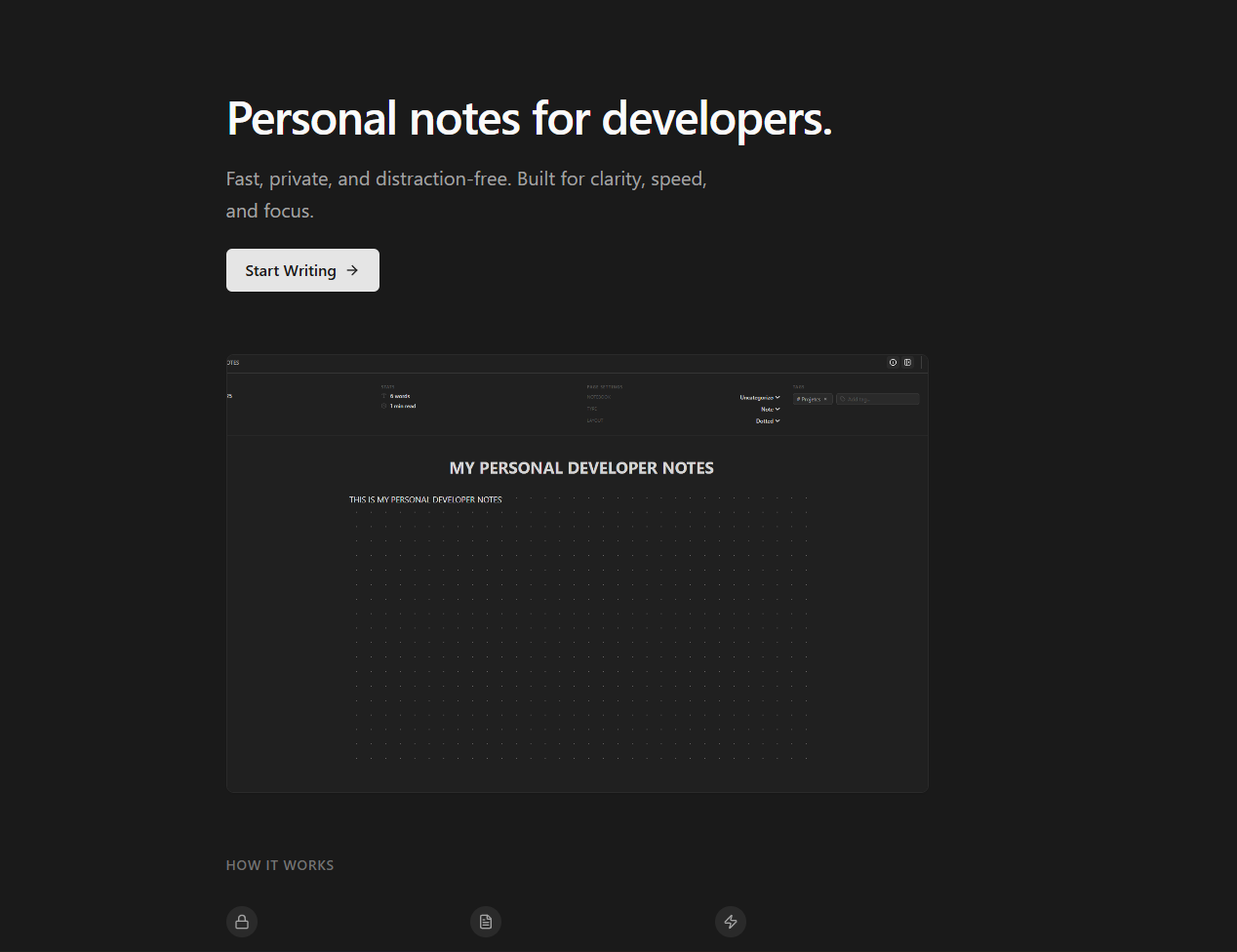
Task: Remove the Projects tag using its x
Action: [x=825, y=399]
